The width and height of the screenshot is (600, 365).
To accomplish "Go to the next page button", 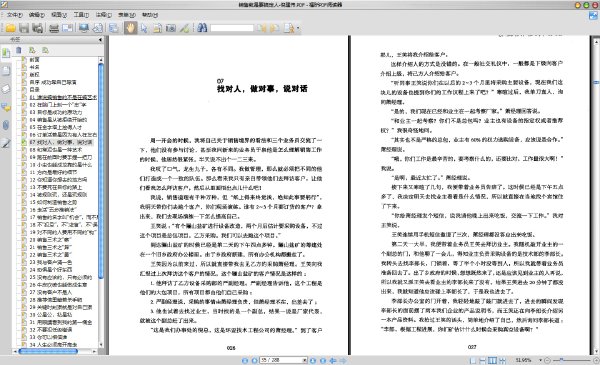I will click(x=313, y=360).
